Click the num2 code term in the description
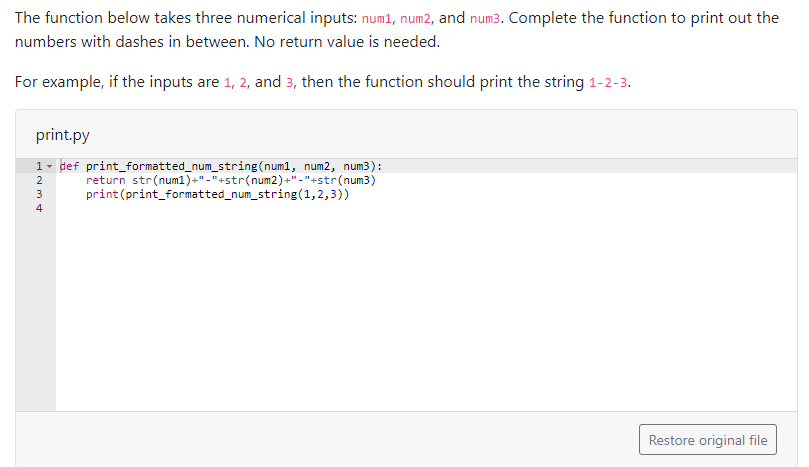The image size is (809, 467). click(x=415, y=19)
